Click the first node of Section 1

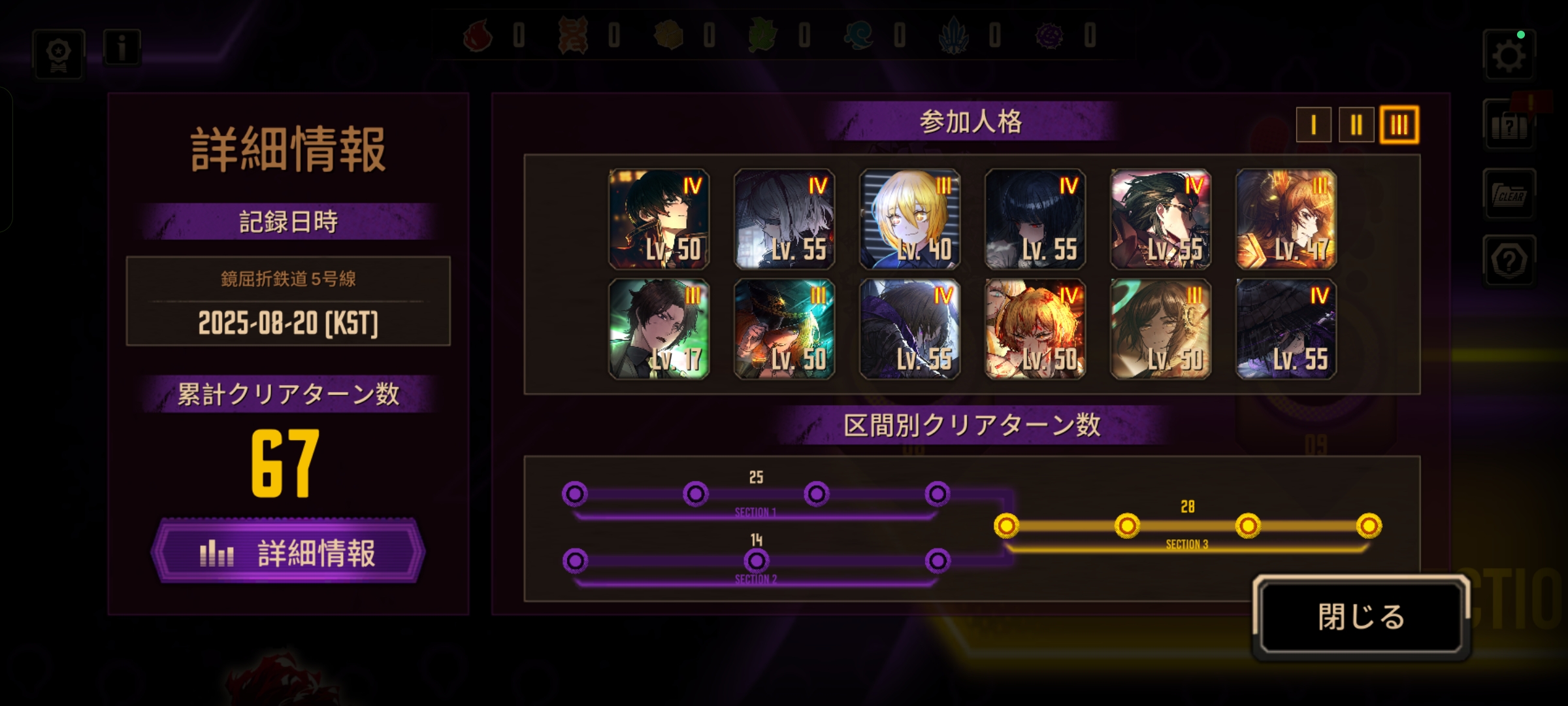point(575,494)
